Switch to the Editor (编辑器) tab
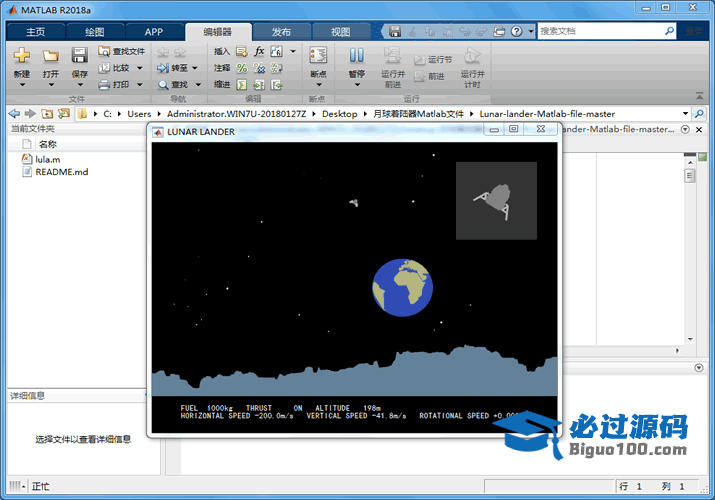715x500 pixels. pyautogui.click(x=218, y=32)
